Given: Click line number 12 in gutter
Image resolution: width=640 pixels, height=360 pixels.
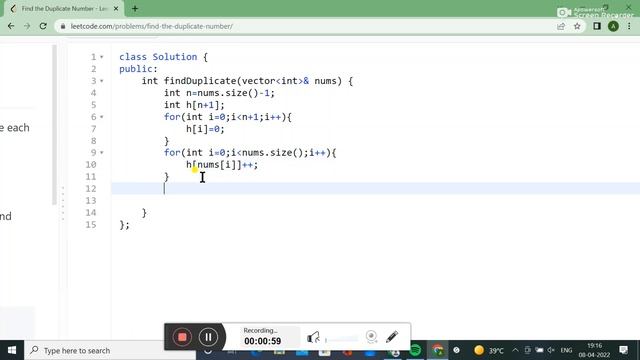Looking at the screenshot, I should pyautogui.click(x=91, y=189).
